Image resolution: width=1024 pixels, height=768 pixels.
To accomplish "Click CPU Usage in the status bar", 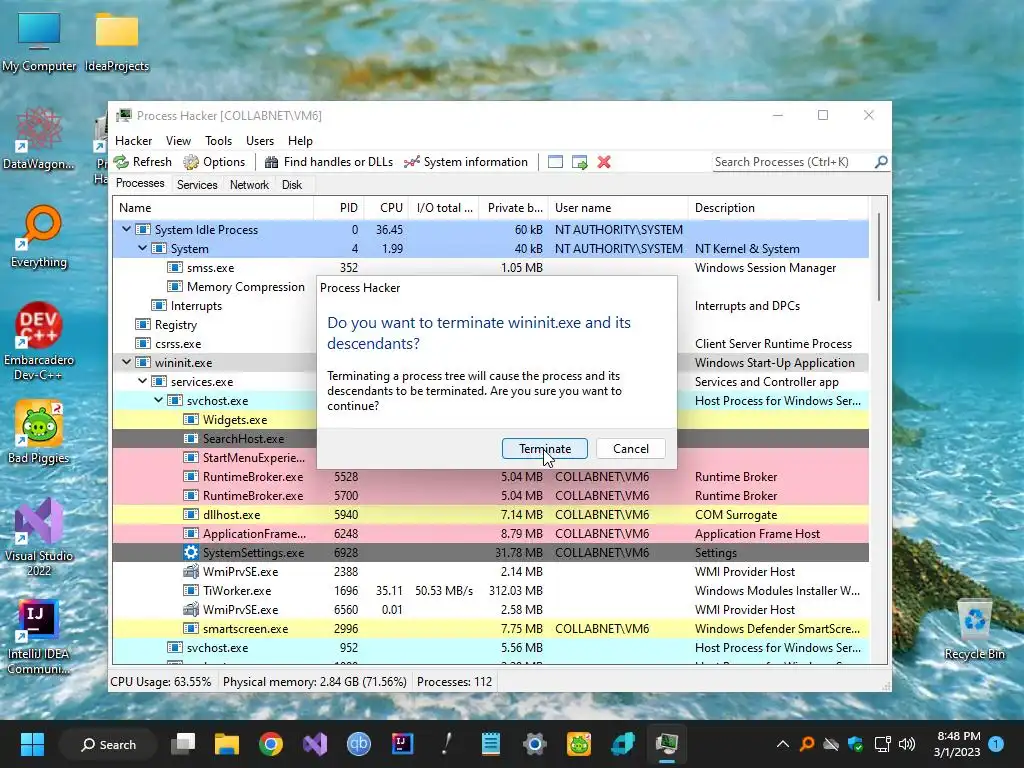I will tap(161, 682).
